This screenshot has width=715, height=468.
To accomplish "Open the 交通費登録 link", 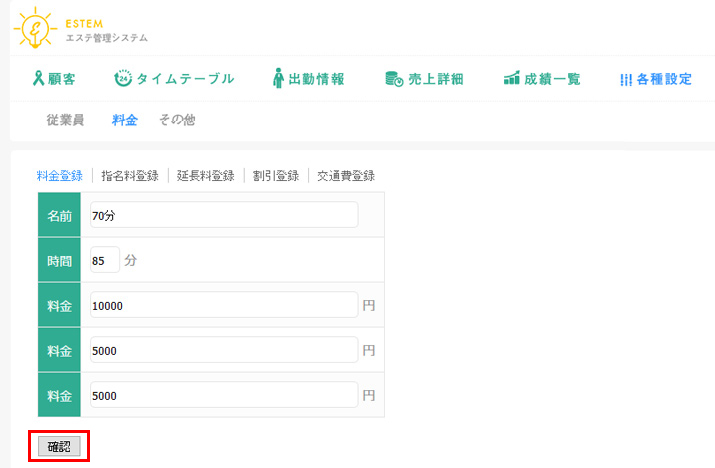I will point(346,175).
